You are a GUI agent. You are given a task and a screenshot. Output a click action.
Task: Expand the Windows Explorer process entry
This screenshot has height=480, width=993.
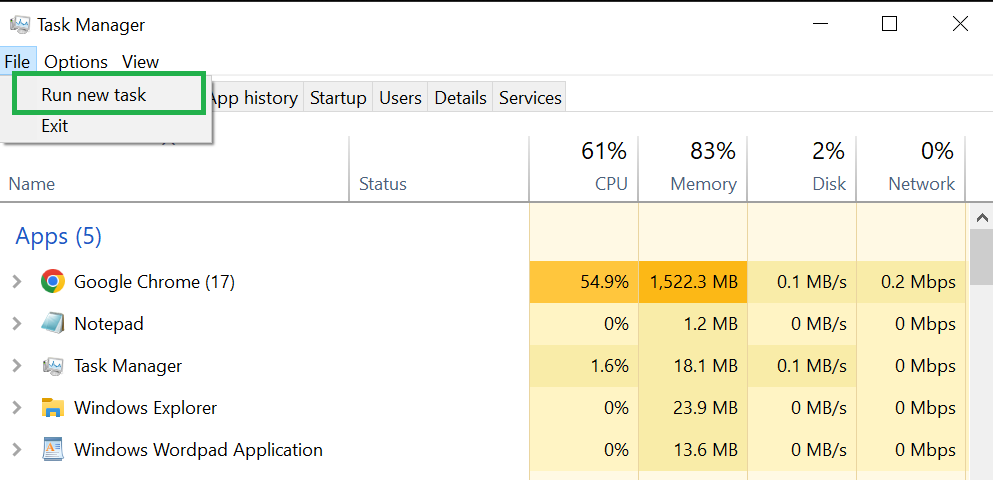pos(17,408)
